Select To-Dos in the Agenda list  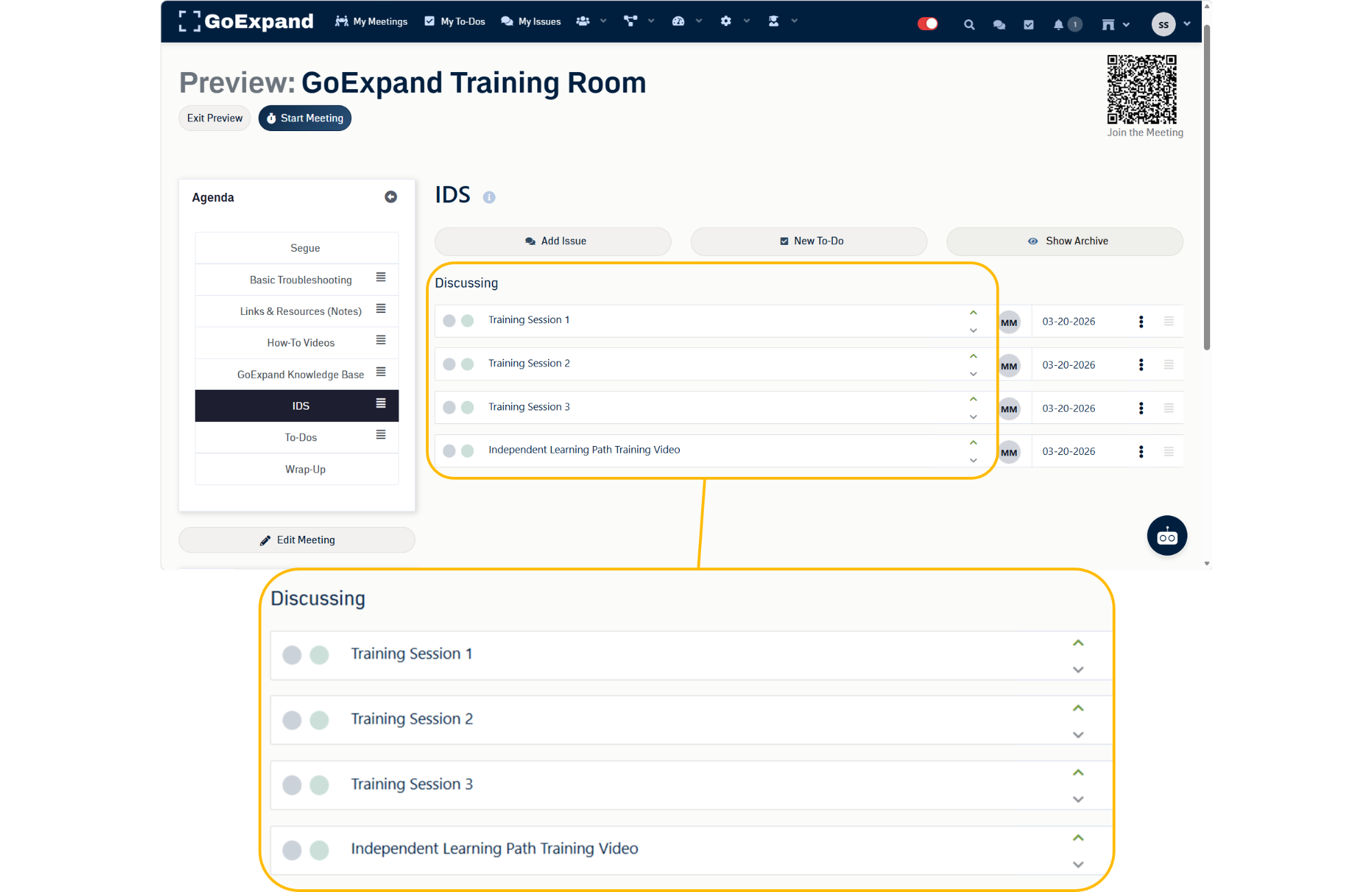300,437
